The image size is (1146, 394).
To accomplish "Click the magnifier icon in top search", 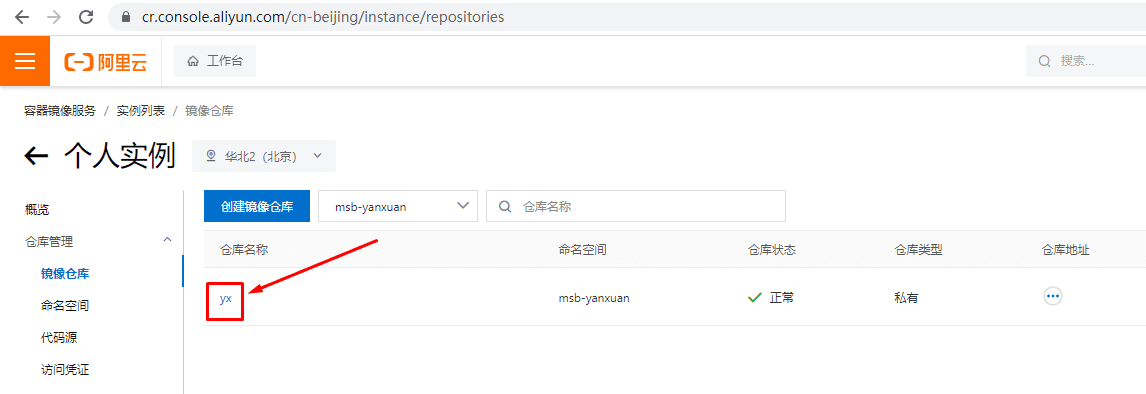I will point(1044,61).
